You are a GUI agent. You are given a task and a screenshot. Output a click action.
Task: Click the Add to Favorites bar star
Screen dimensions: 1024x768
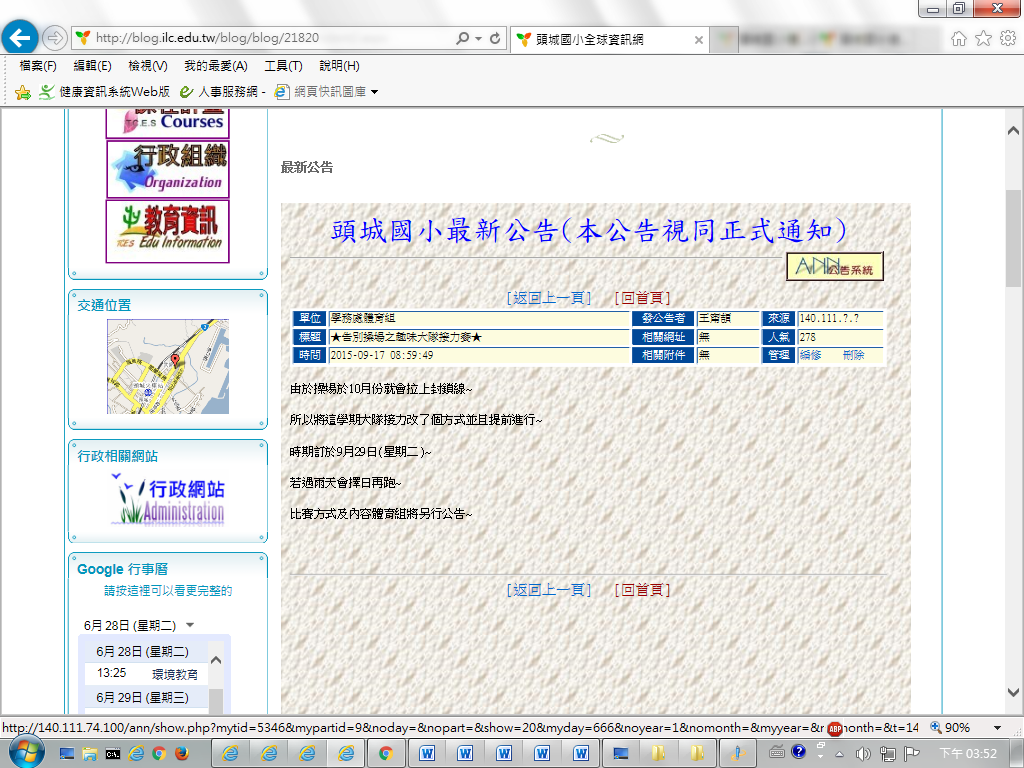click(x=23, y=92)
